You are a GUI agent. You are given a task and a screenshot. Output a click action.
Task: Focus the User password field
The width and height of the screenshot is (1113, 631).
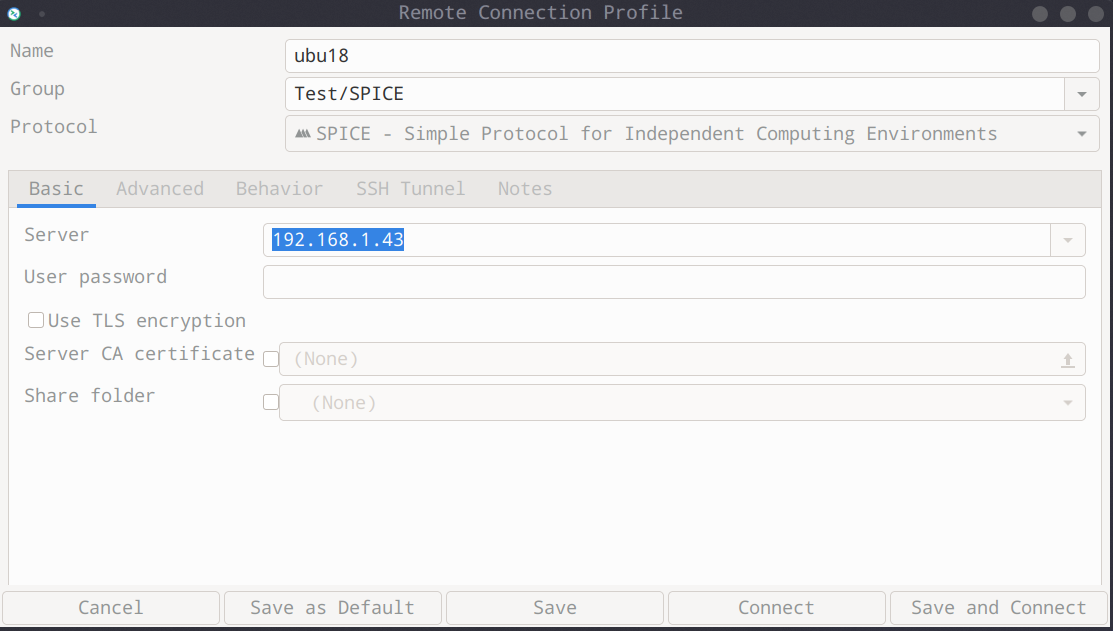tap(673, 282)
